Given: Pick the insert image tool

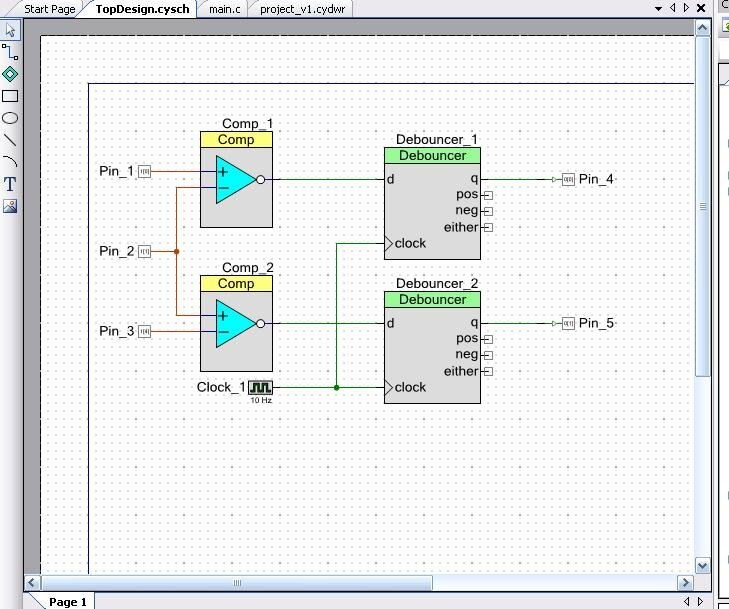Looking at the screenshot, I should point(10,206).
